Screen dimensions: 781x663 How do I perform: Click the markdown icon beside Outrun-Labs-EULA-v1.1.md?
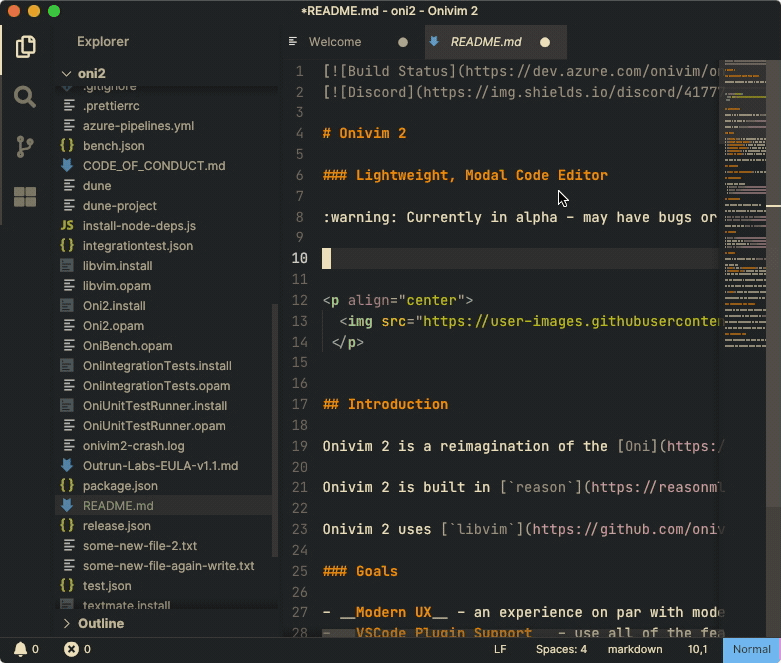(67, 466)
